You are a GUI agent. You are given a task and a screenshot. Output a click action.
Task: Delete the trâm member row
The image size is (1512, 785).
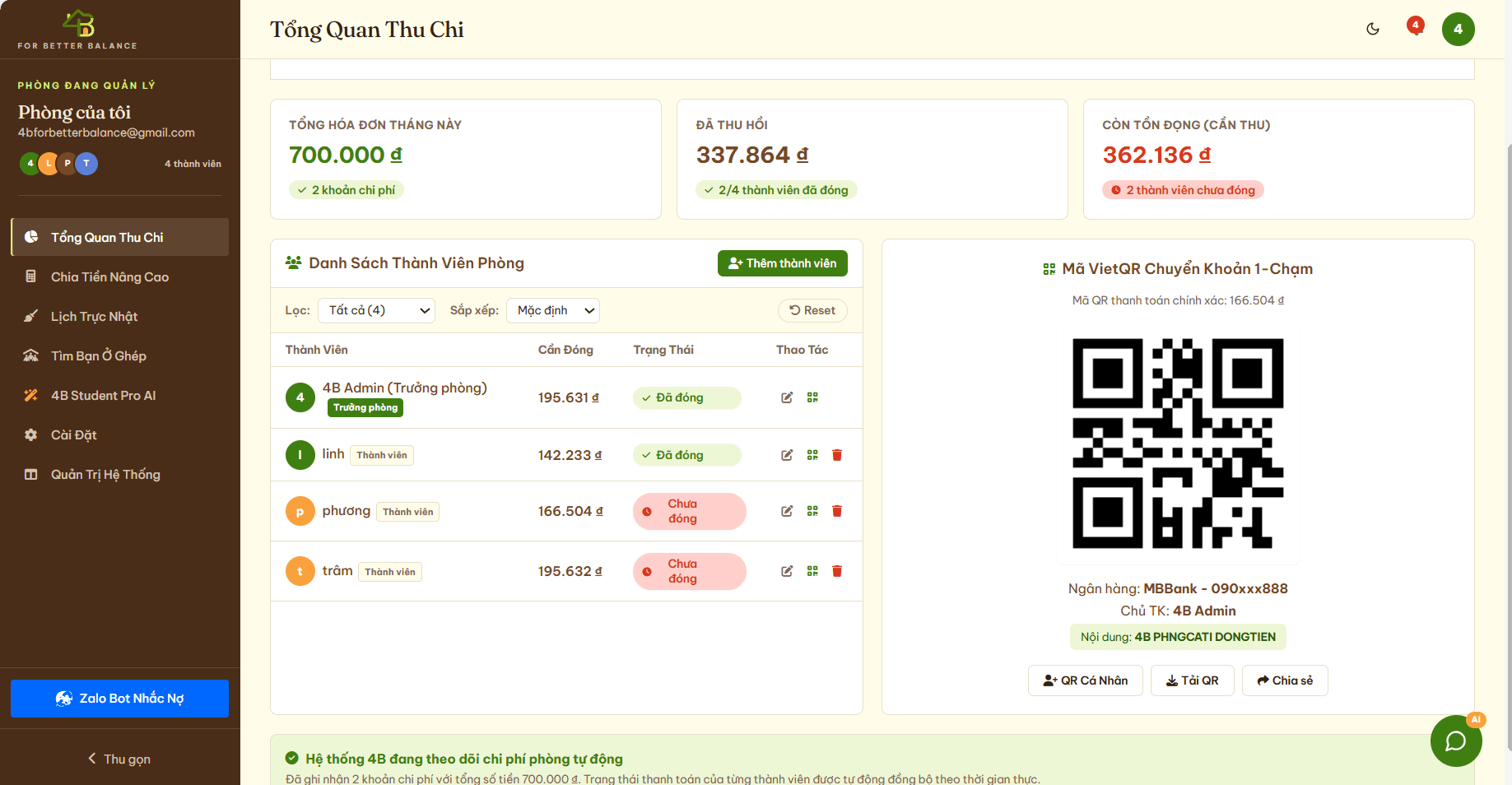point(837,571)
